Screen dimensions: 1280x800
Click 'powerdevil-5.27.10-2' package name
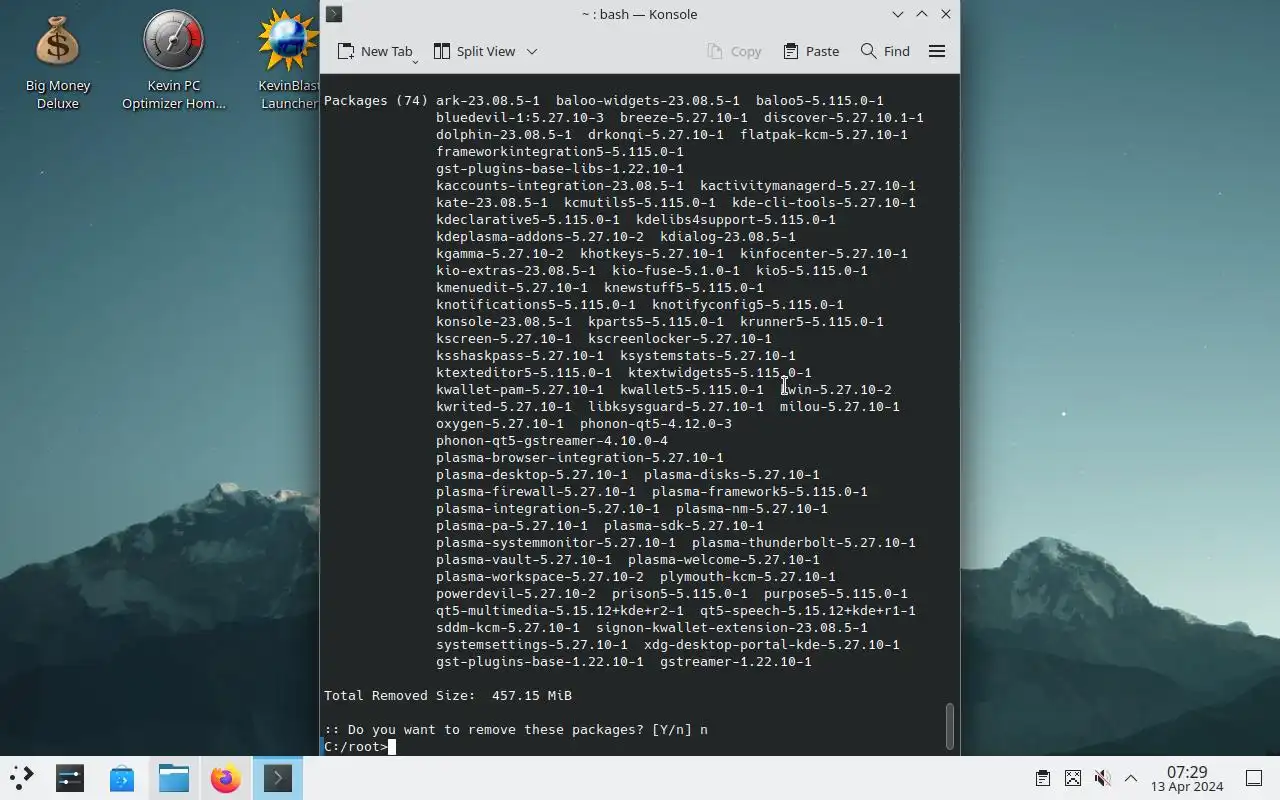pyautogui.click(x=516, y=594)
